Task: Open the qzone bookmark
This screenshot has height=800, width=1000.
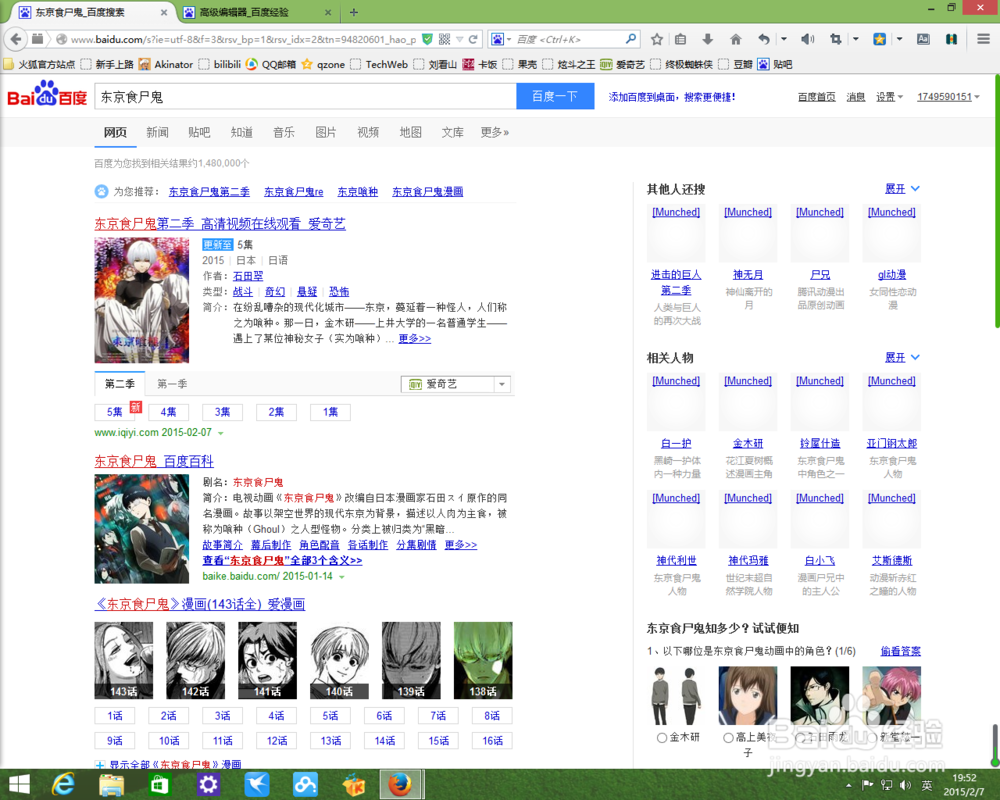Action: click(323, 64)
